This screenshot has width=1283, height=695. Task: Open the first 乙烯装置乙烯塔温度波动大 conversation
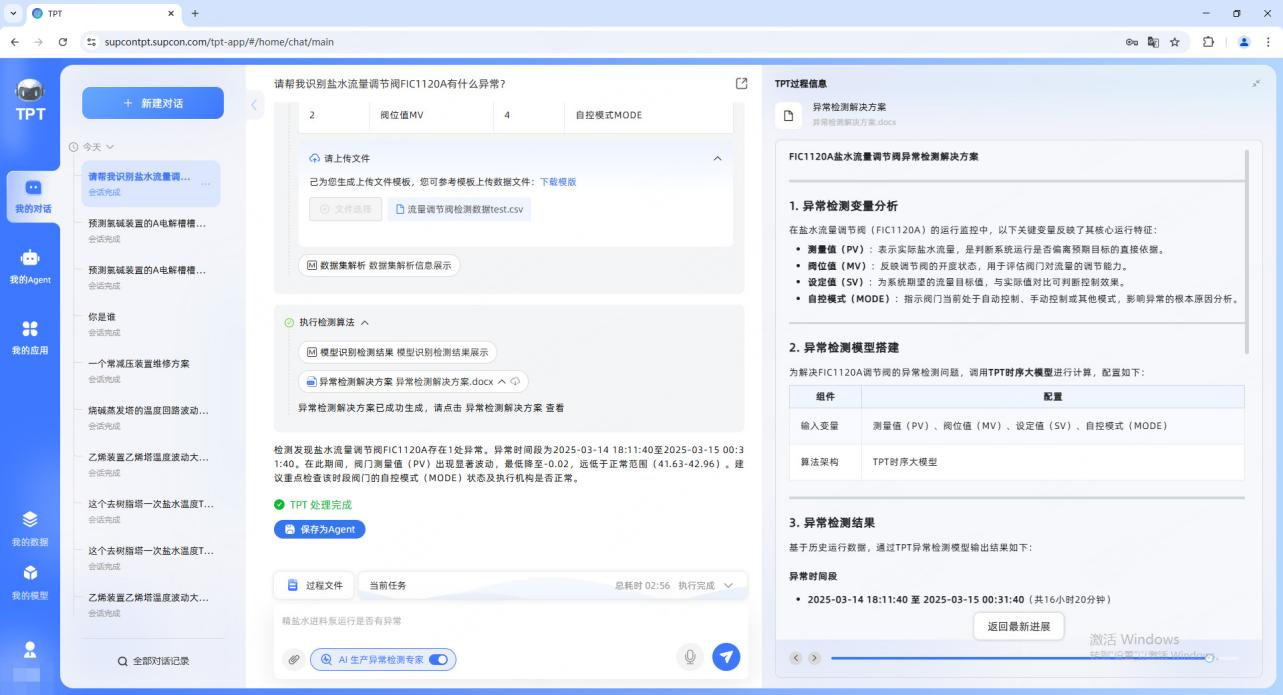pyautogui.click(x=151, y=464)
